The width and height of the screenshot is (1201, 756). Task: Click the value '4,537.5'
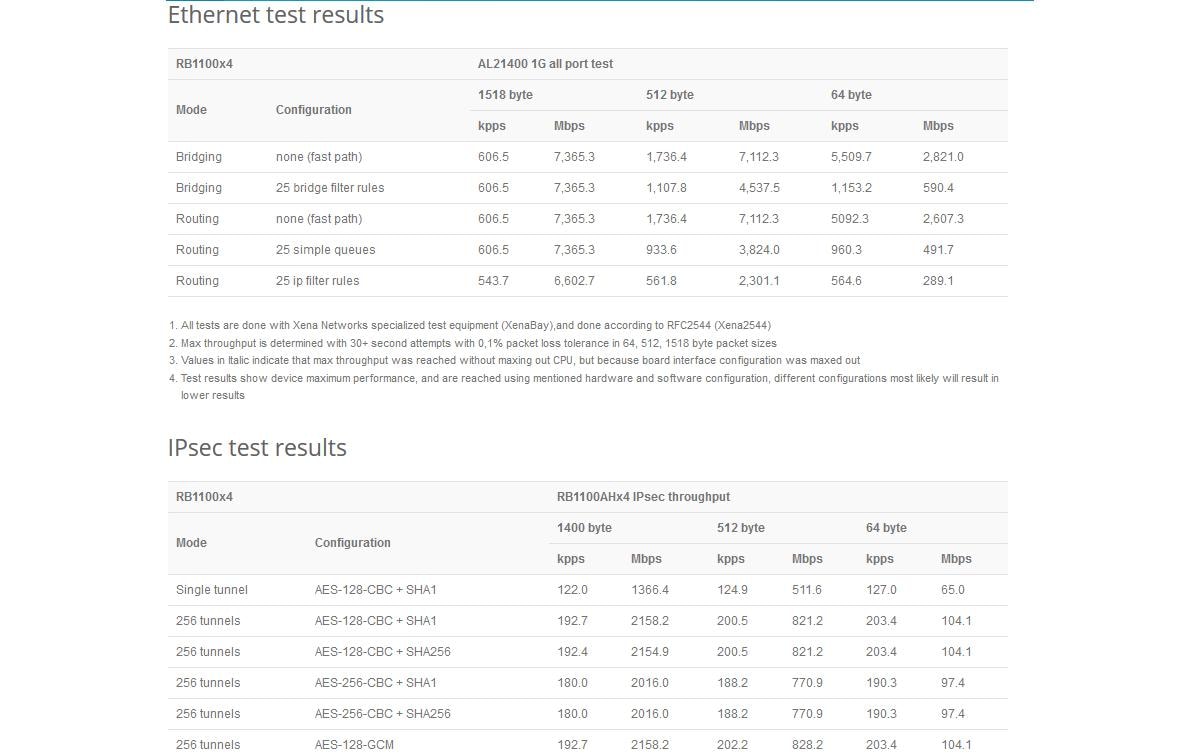(x=759, y=188)
